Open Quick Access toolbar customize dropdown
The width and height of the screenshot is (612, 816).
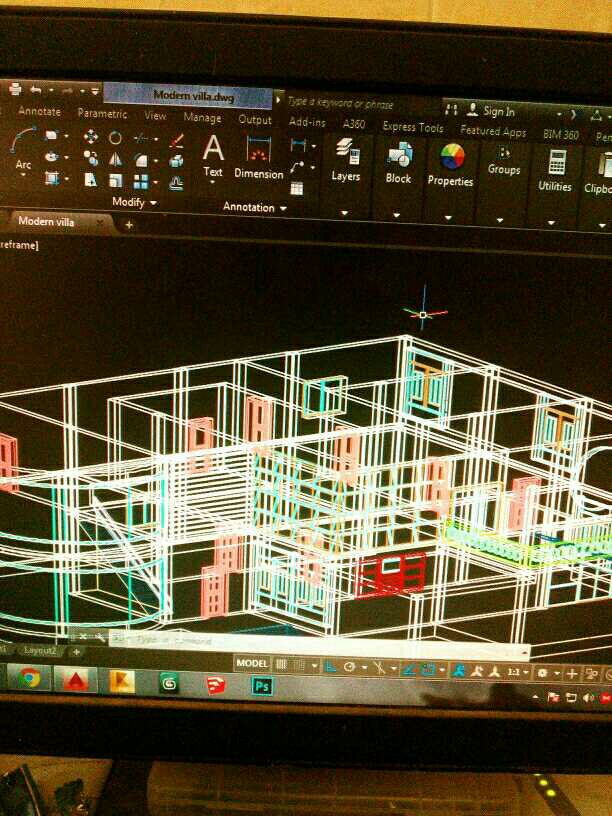pyautogui.click(x=95, y=91)
